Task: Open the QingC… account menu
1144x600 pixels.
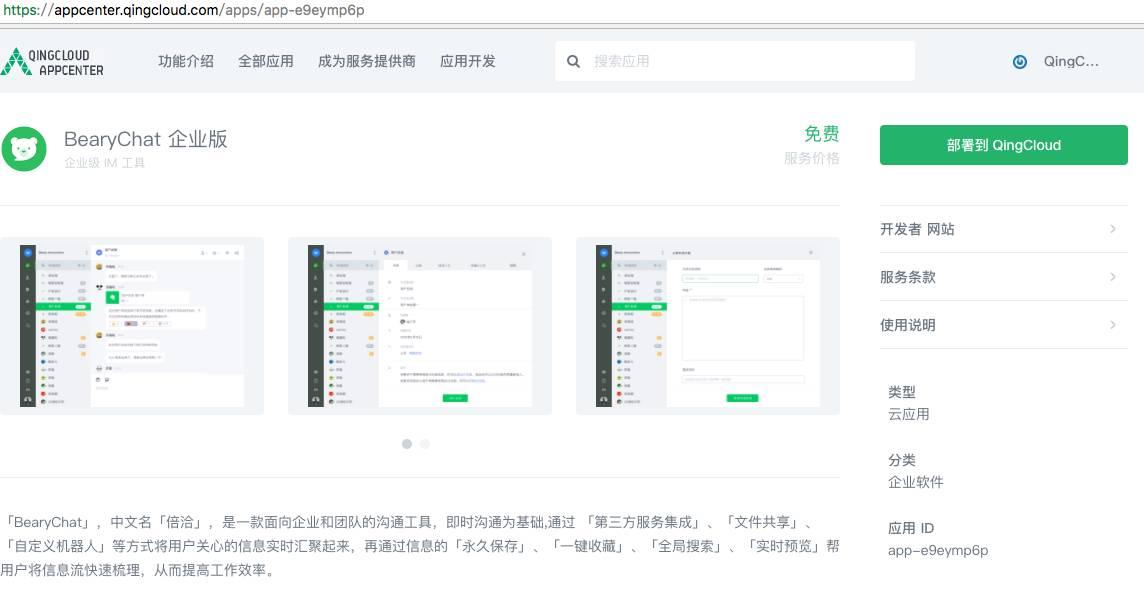Action: pos(1071,61)
